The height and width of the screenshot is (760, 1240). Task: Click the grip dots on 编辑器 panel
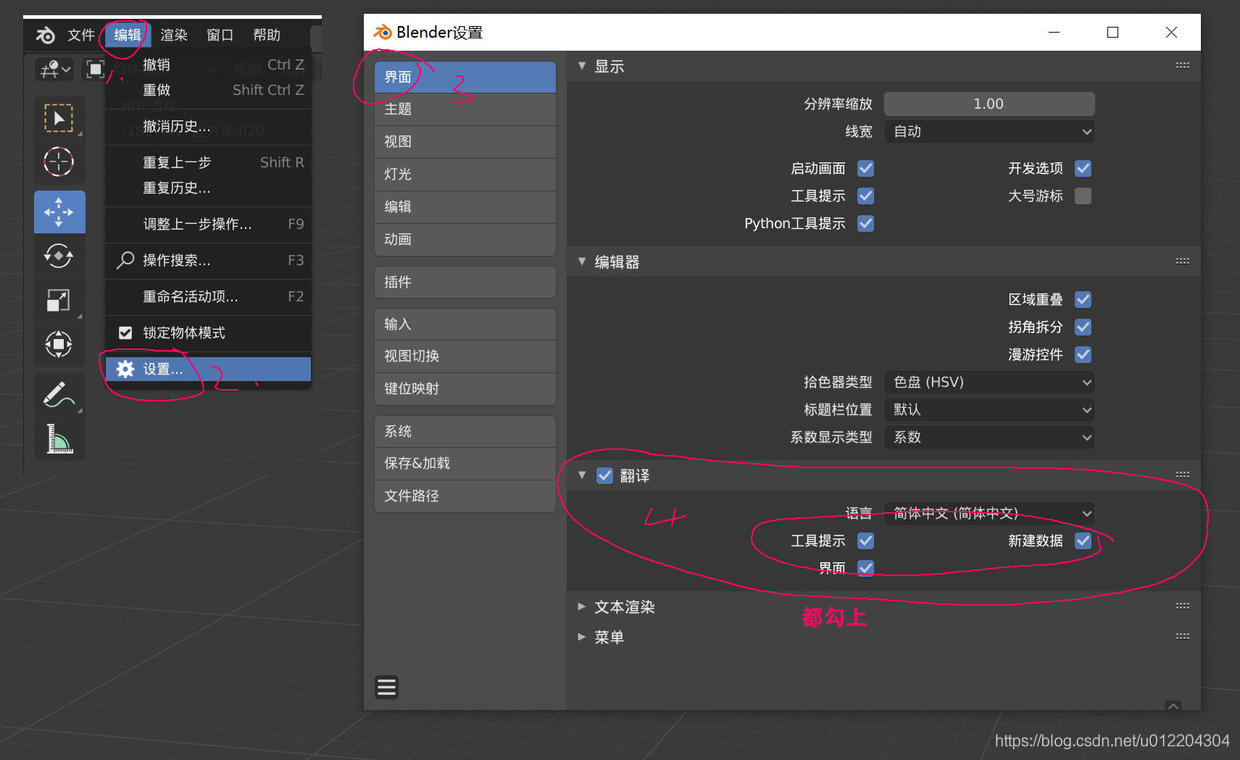(x=1183, y=262)
